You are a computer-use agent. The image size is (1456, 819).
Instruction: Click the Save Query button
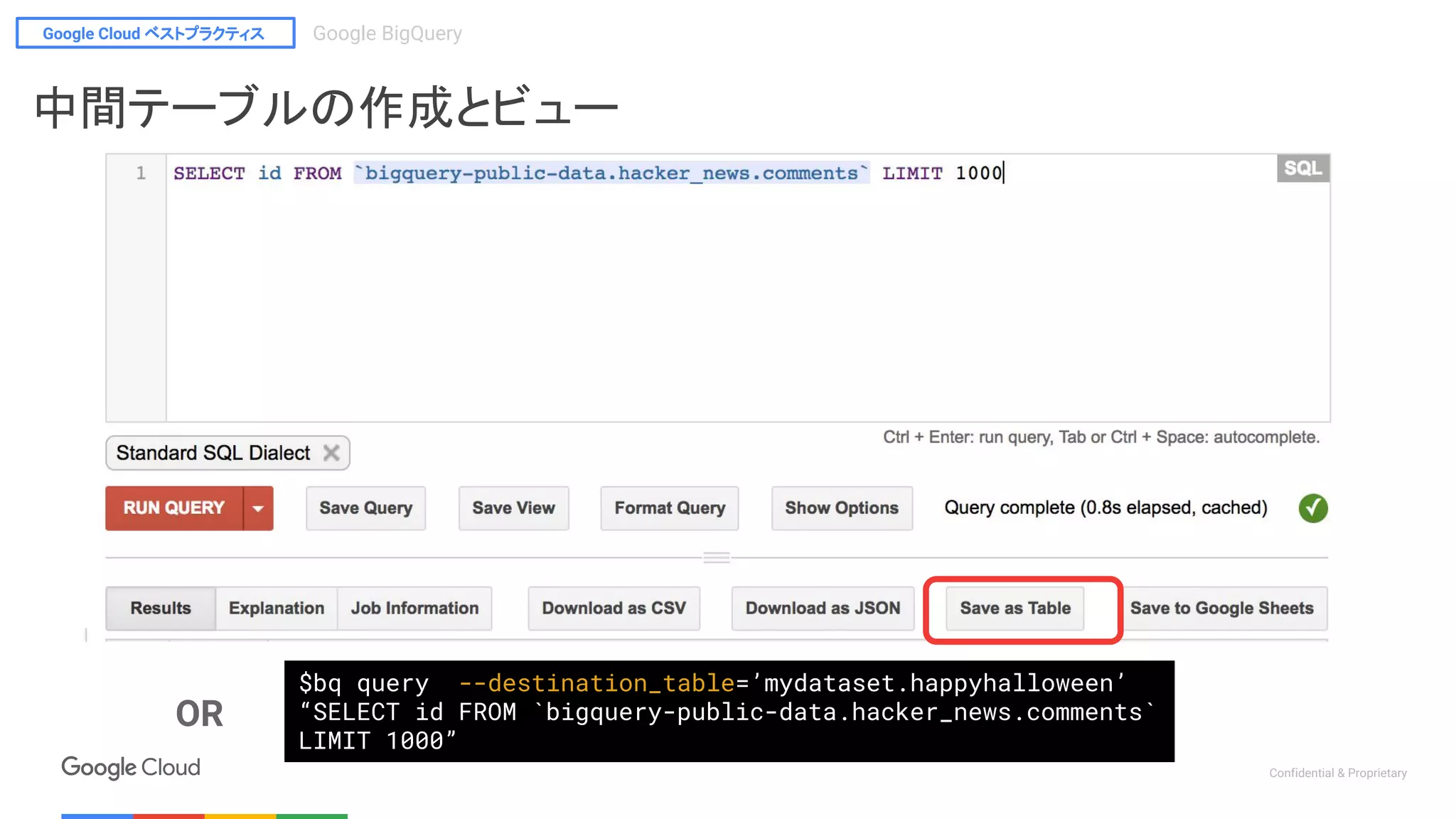[366, 508]
